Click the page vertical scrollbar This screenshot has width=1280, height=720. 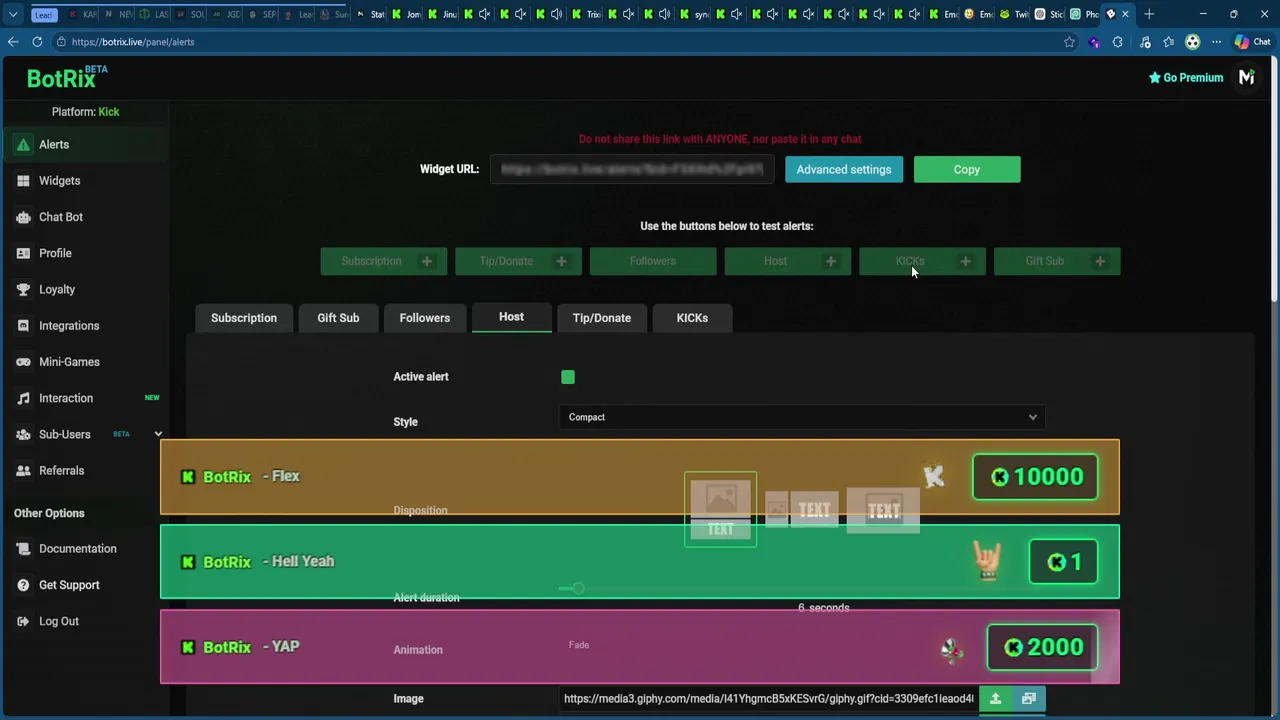(x=1275, y=180)
